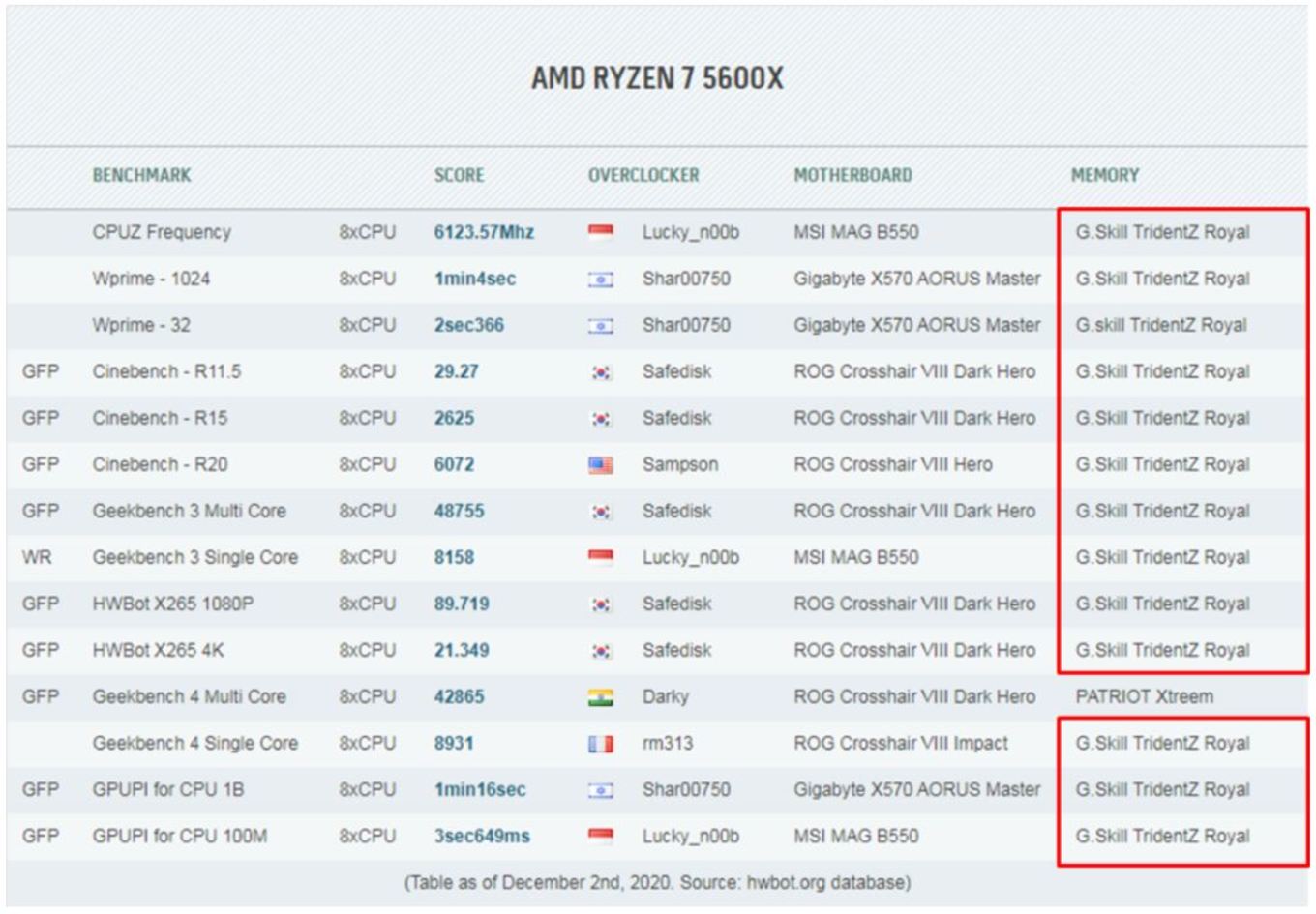Click the Israel flag in the GPUPI for CPU 1B row
Image resolution: width=1316 pixels, height=914 pixels.
(601, 789)
